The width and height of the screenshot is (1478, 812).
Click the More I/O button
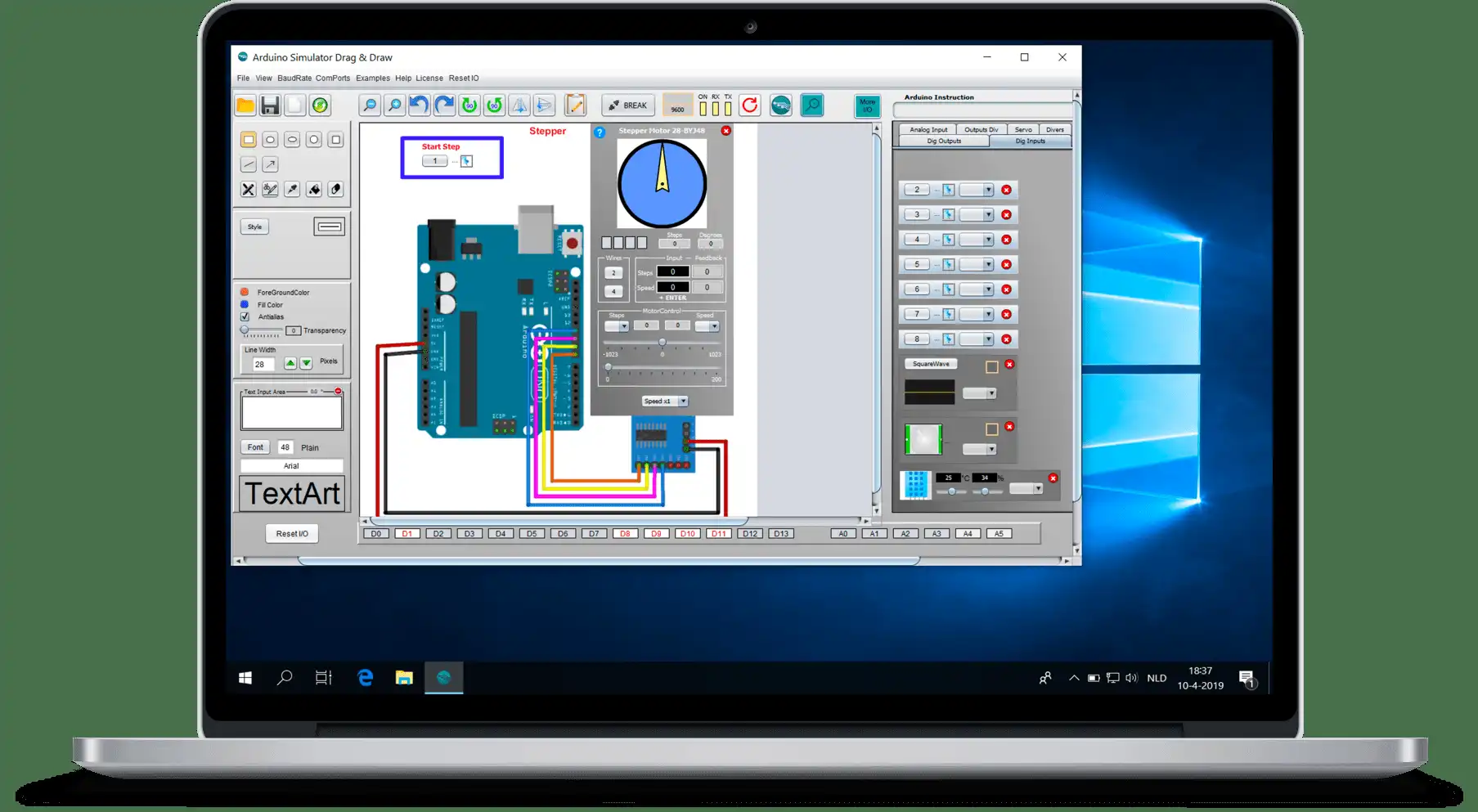coord(867,105)
